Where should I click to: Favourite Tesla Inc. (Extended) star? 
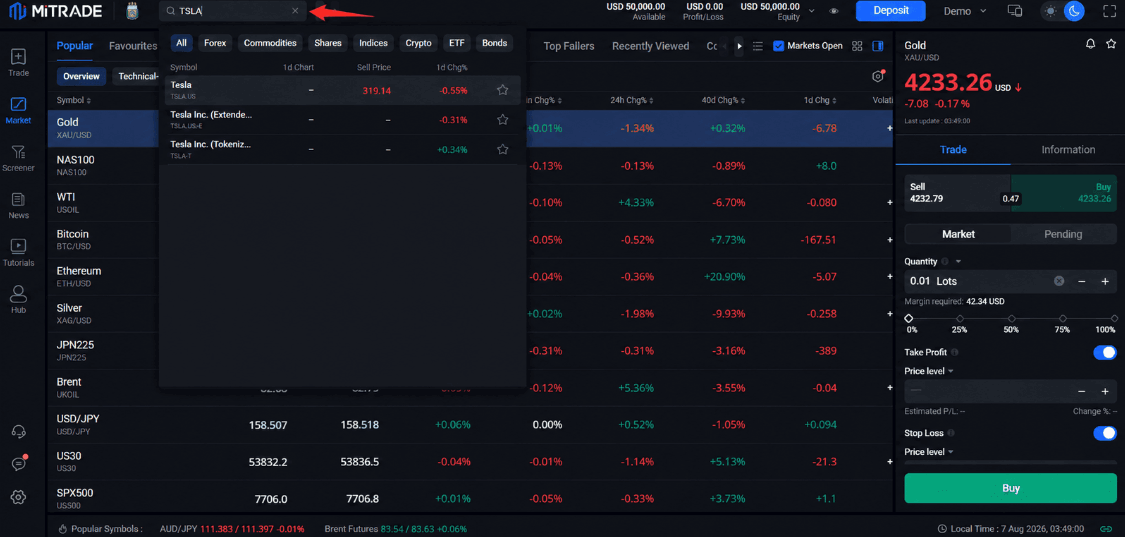[x=503, y=119]
